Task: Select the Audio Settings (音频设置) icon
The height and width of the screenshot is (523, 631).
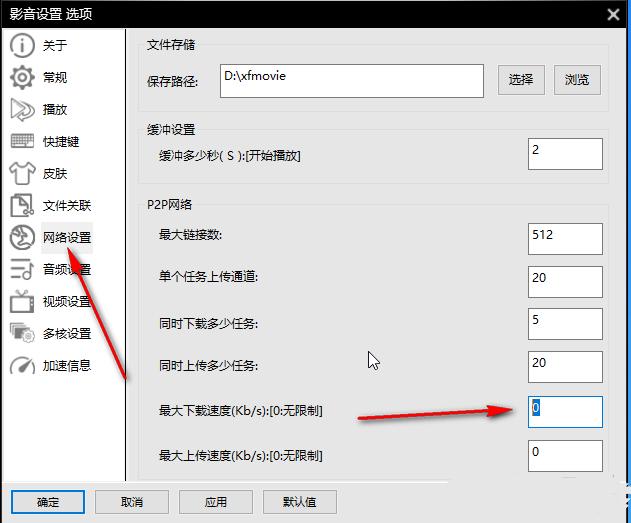Action: click(22, 270)
